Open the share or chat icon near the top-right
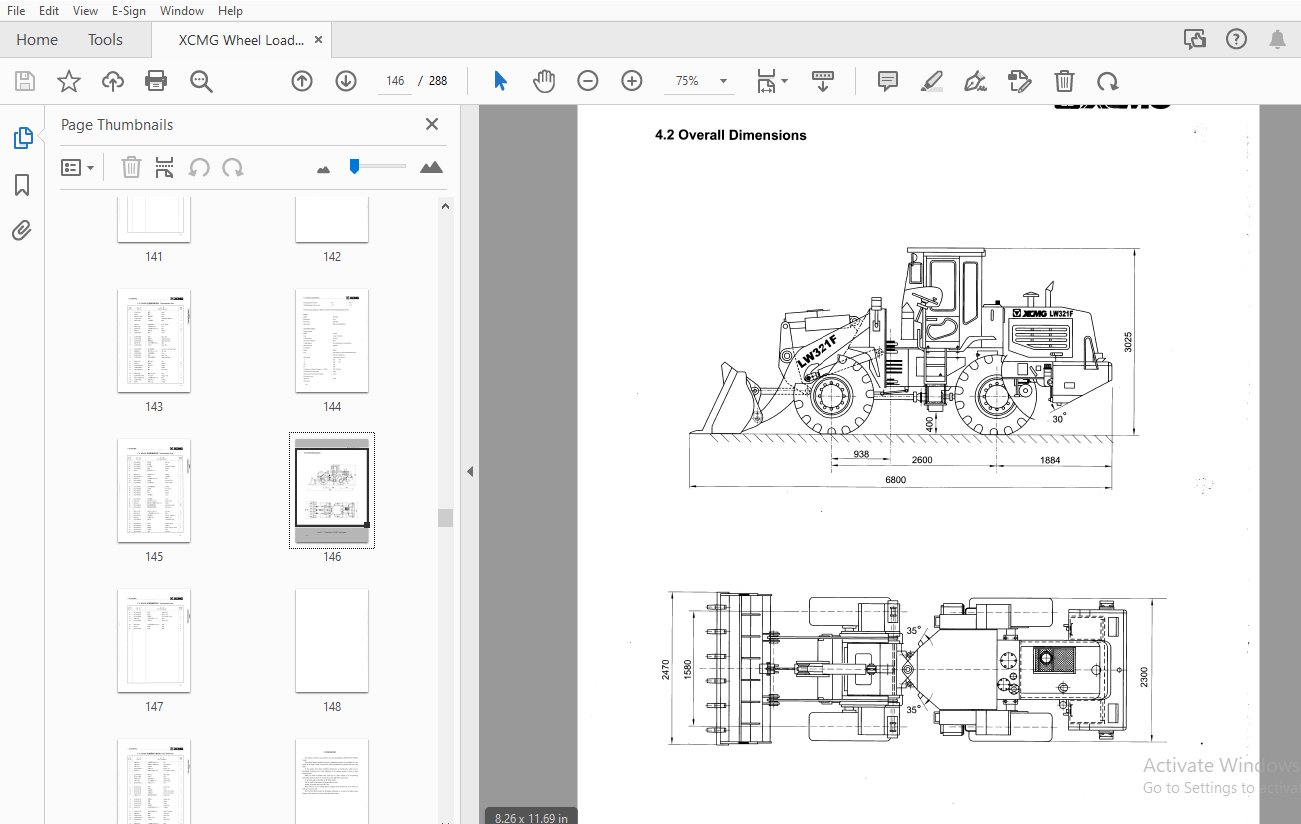Viewport: 1301px width, 824px height. pos(1195,40)
